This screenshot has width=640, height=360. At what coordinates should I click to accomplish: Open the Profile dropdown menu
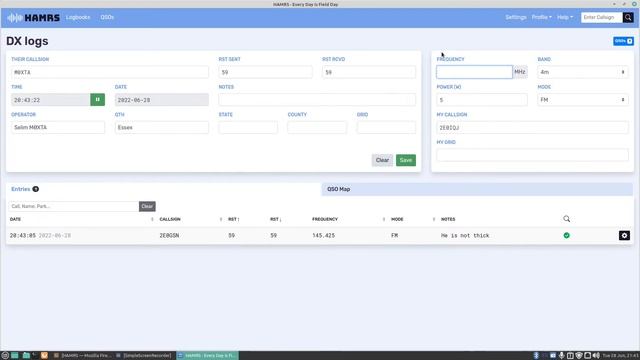(x=542, y=17)
